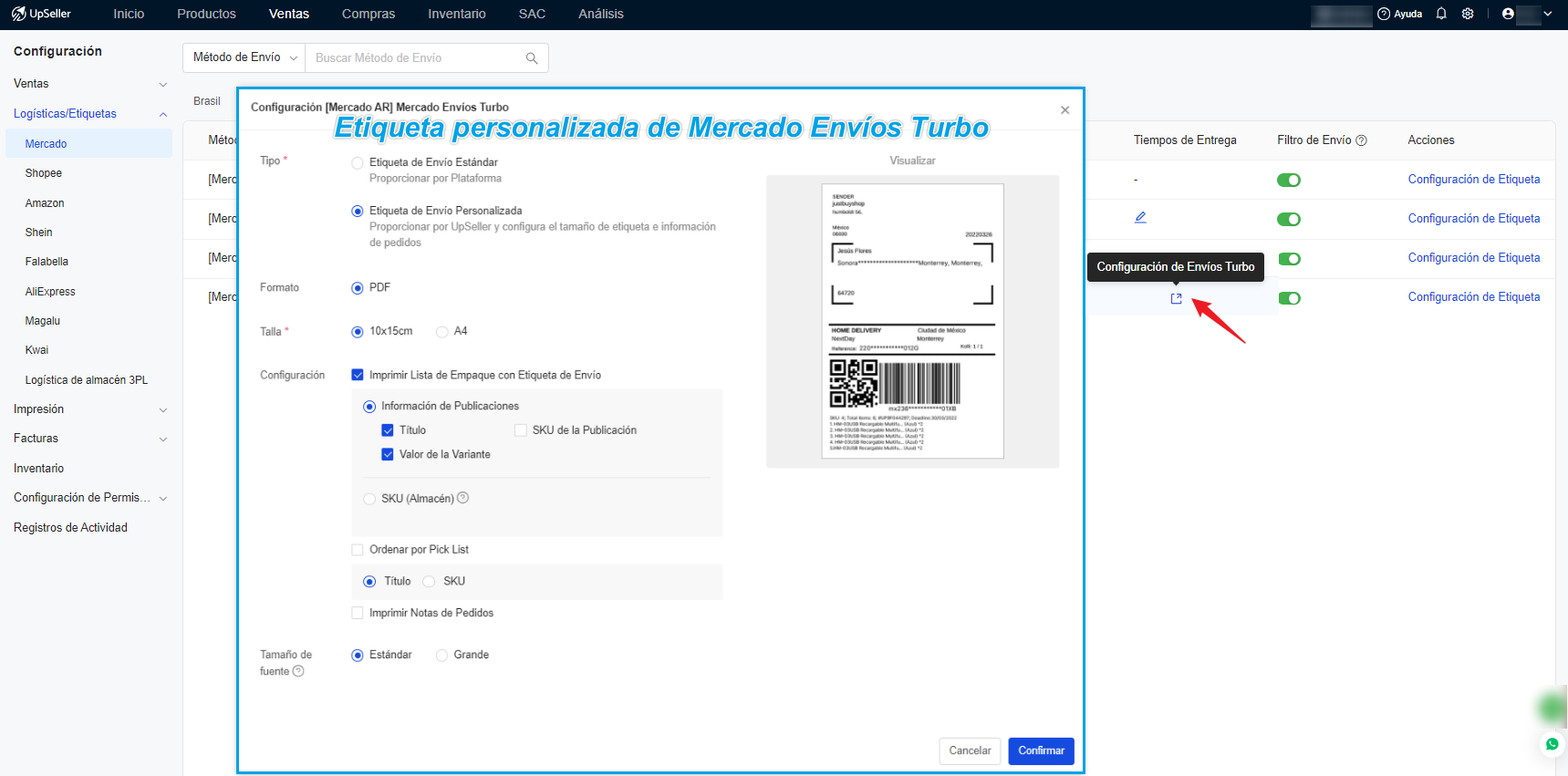The image size is (1568, 776).
Task: Expand Impresión section in sidebar
Action: point(163,410)
